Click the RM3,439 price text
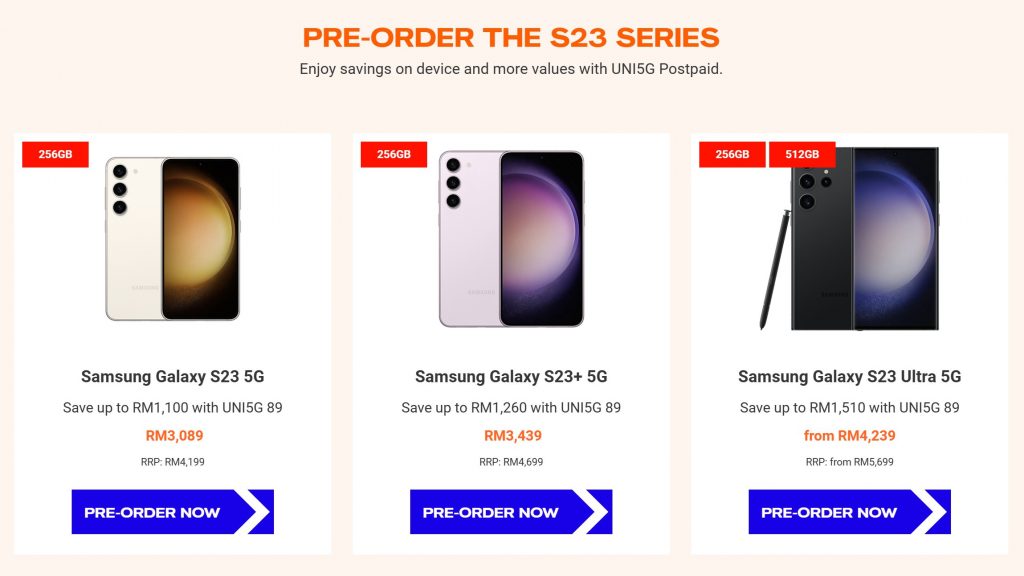1024x576 pixels. [x=513, y=436]
